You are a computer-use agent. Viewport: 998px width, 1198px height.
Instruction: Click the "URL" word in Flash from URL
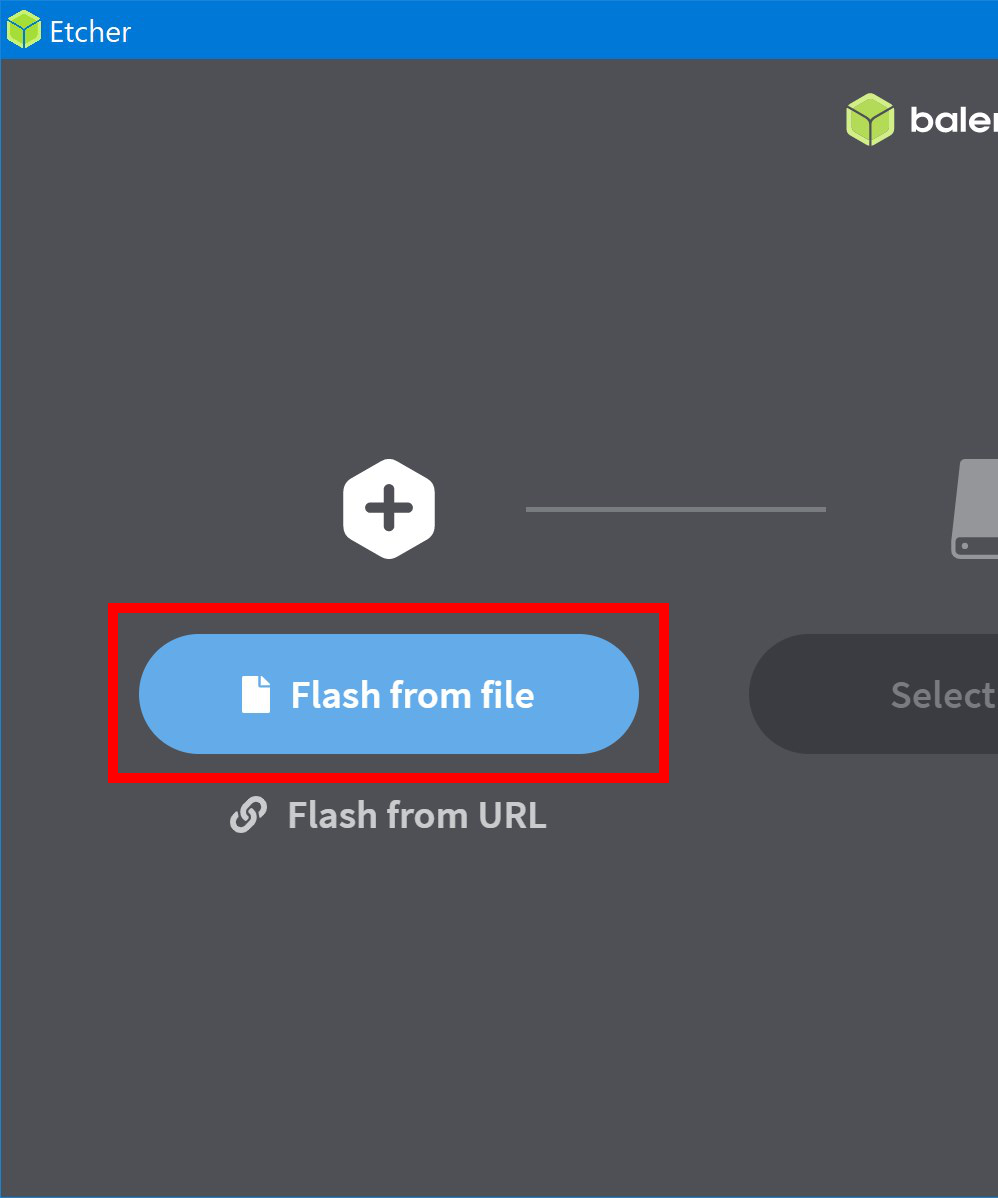pos(513,815)
